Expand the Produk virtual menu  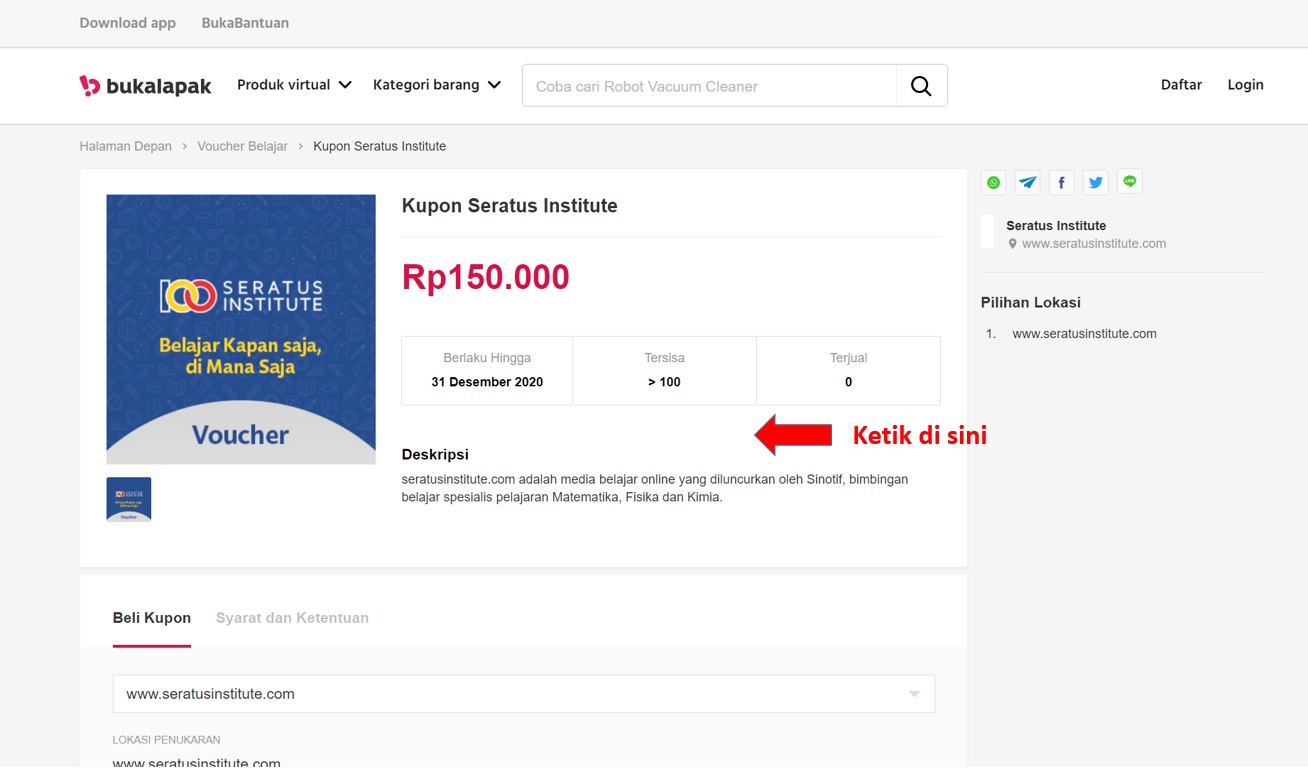pos(294,85)
